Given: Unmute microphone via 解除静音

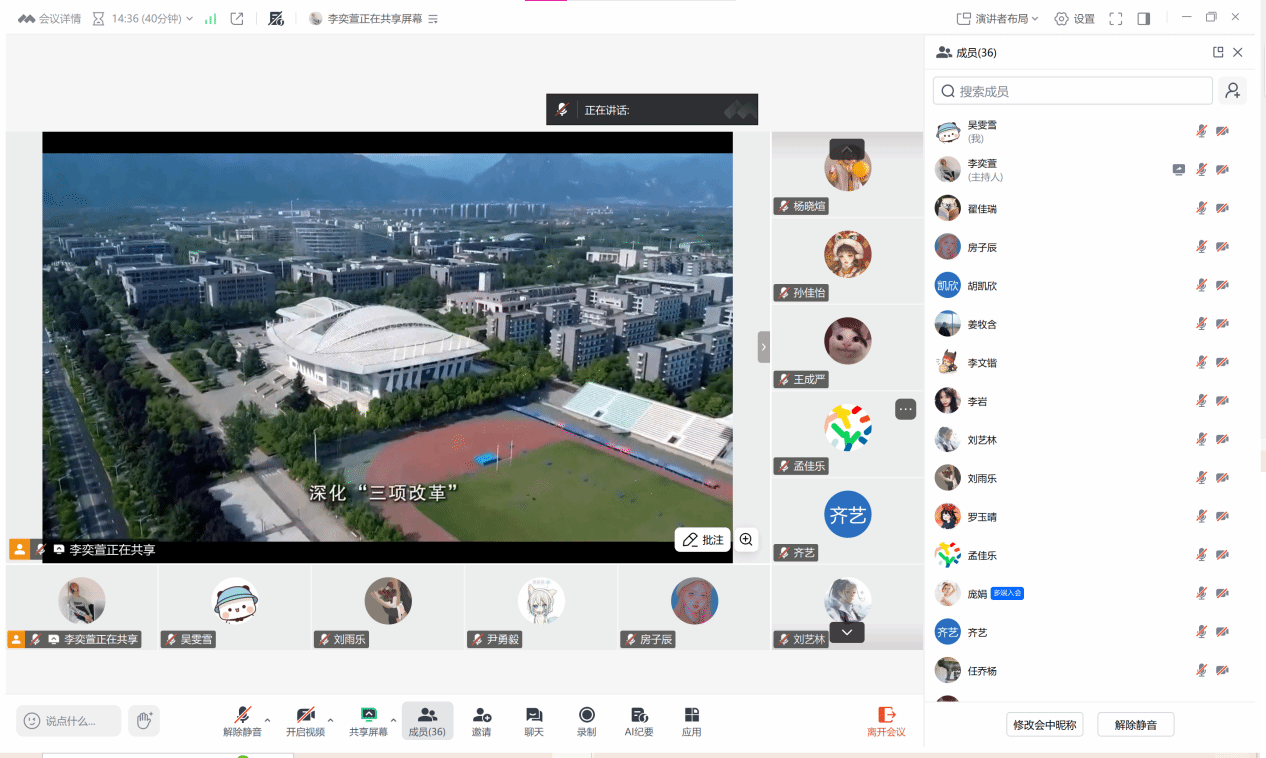Looking at the screenshot, I should [x=242, y=720].
